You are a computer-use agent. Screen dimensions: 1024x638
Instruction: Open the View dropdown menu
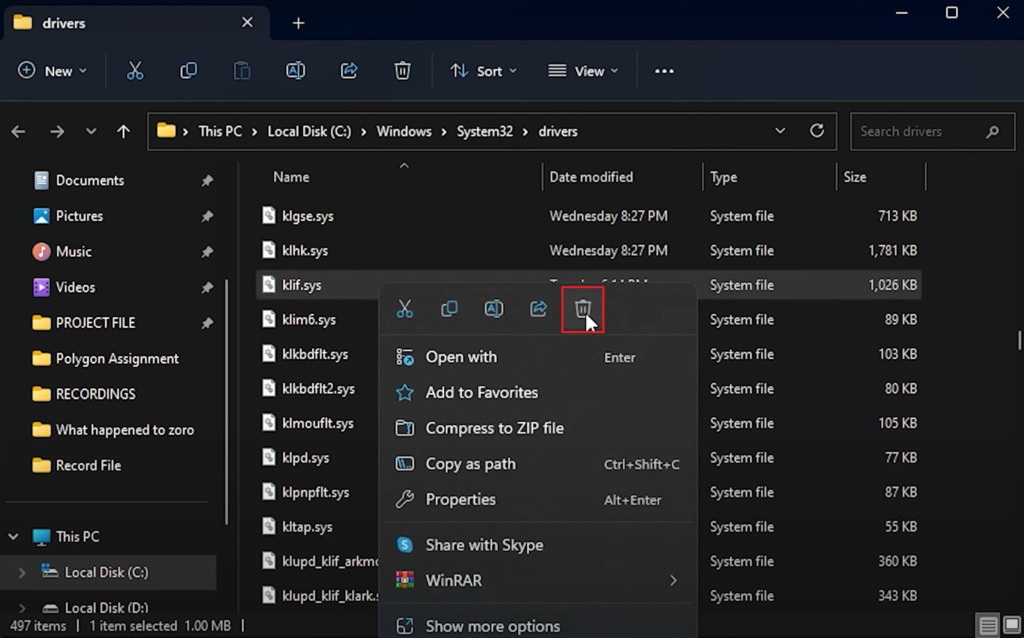click(x=583, y=71)
